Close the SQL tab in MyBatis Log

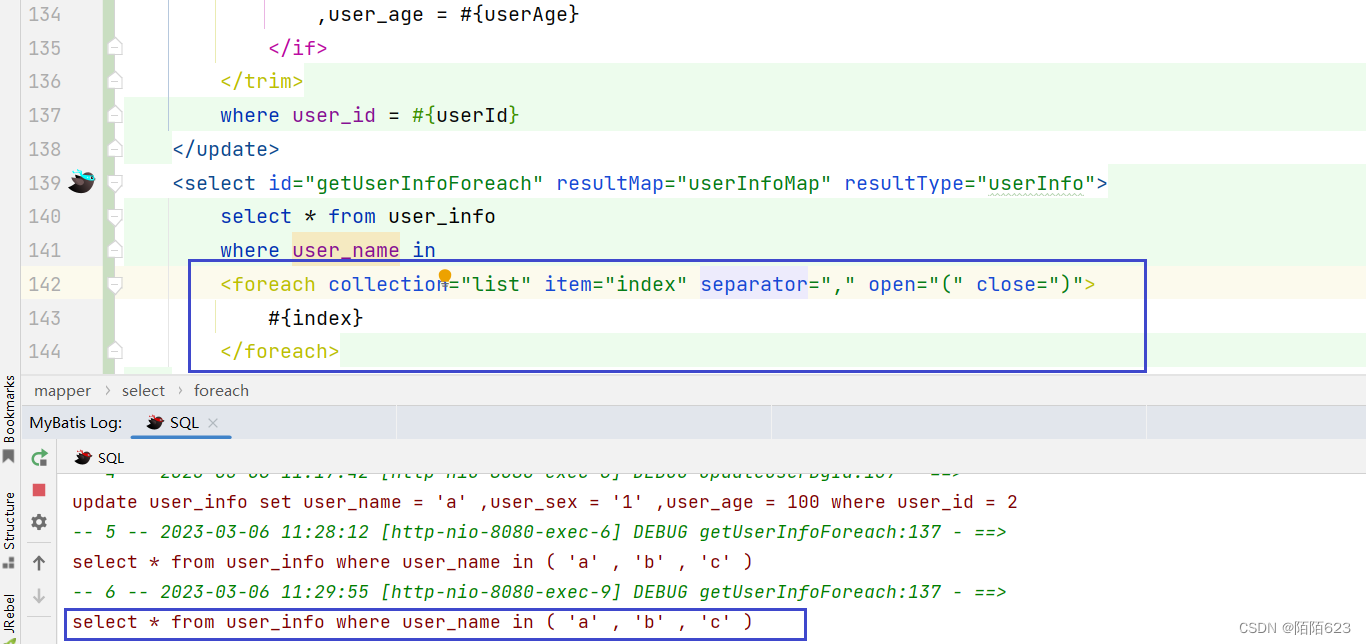pyautogui.click(x=213, y=423)
